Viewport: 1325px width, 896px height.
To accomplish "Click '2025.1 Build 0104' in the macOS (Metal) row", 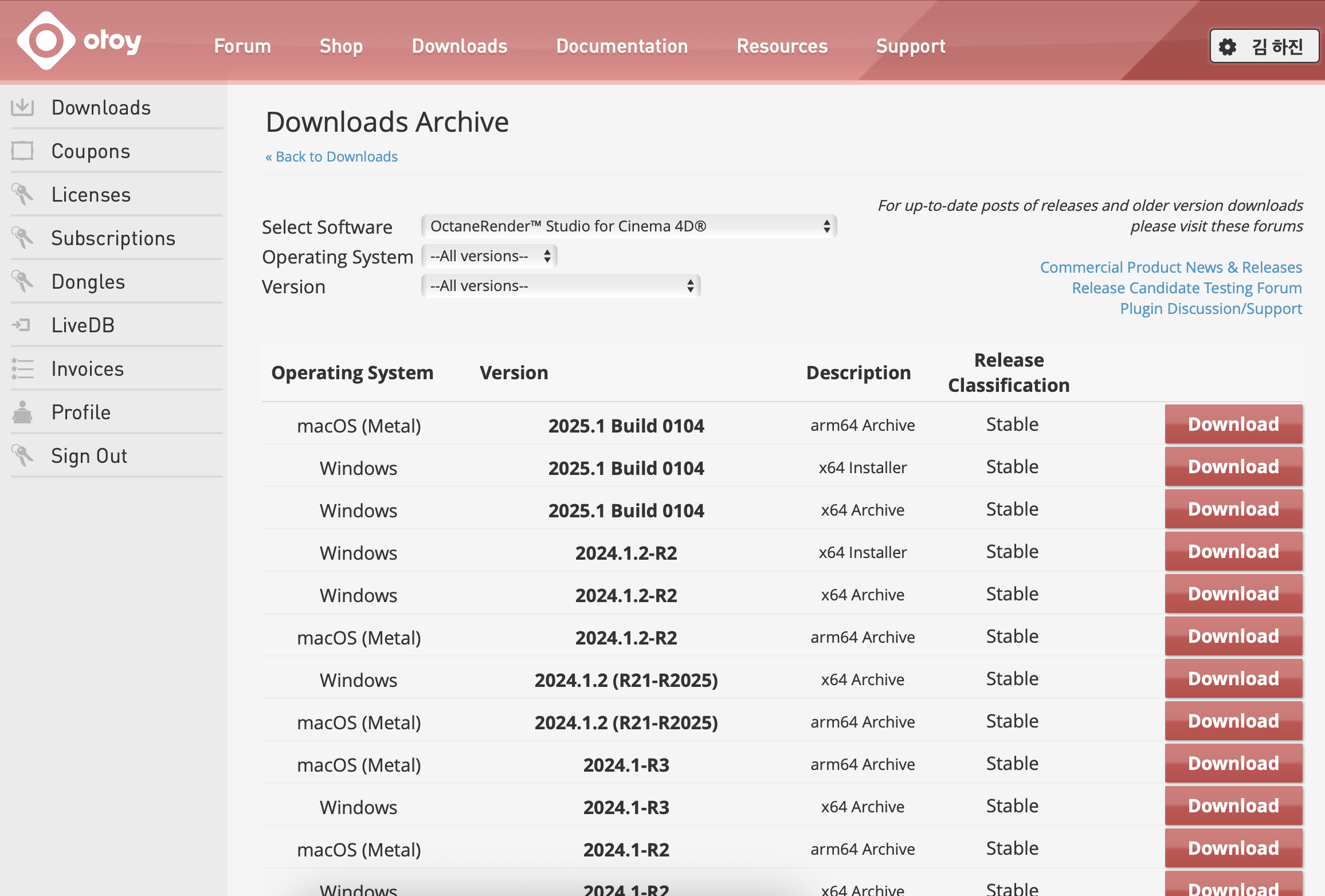I will coord(626,426).
